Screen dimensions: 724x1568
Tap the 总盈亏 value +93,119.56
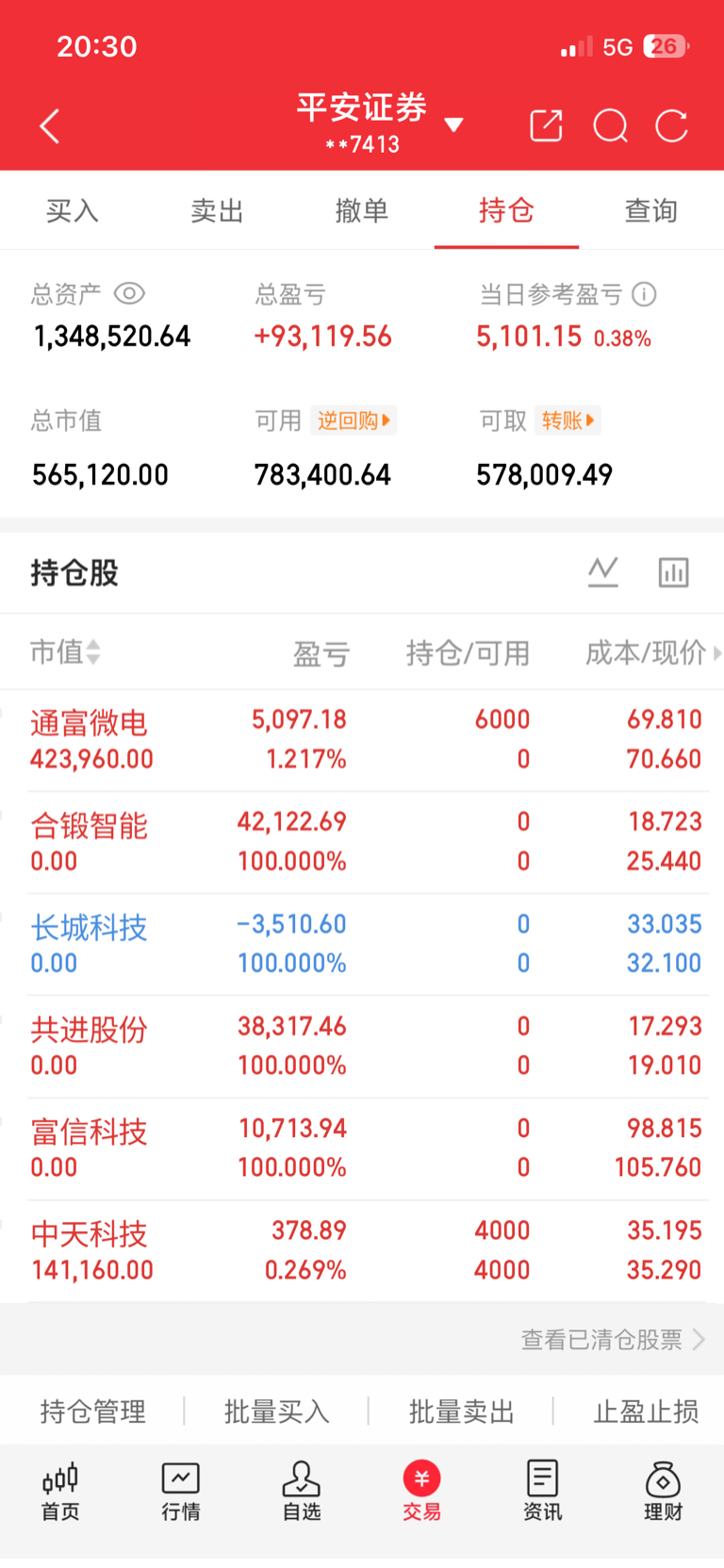coord(322,337)
